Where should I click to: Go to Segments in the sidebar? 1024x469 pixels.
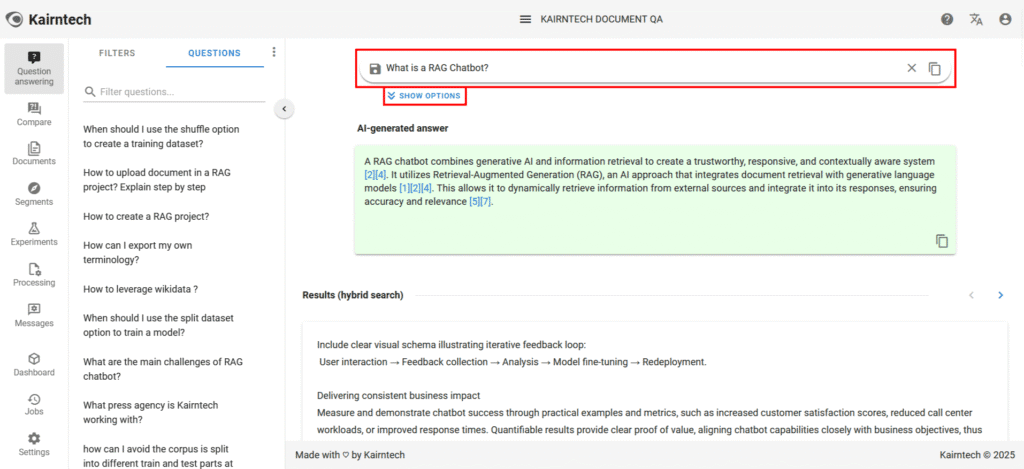click(34, 194)
